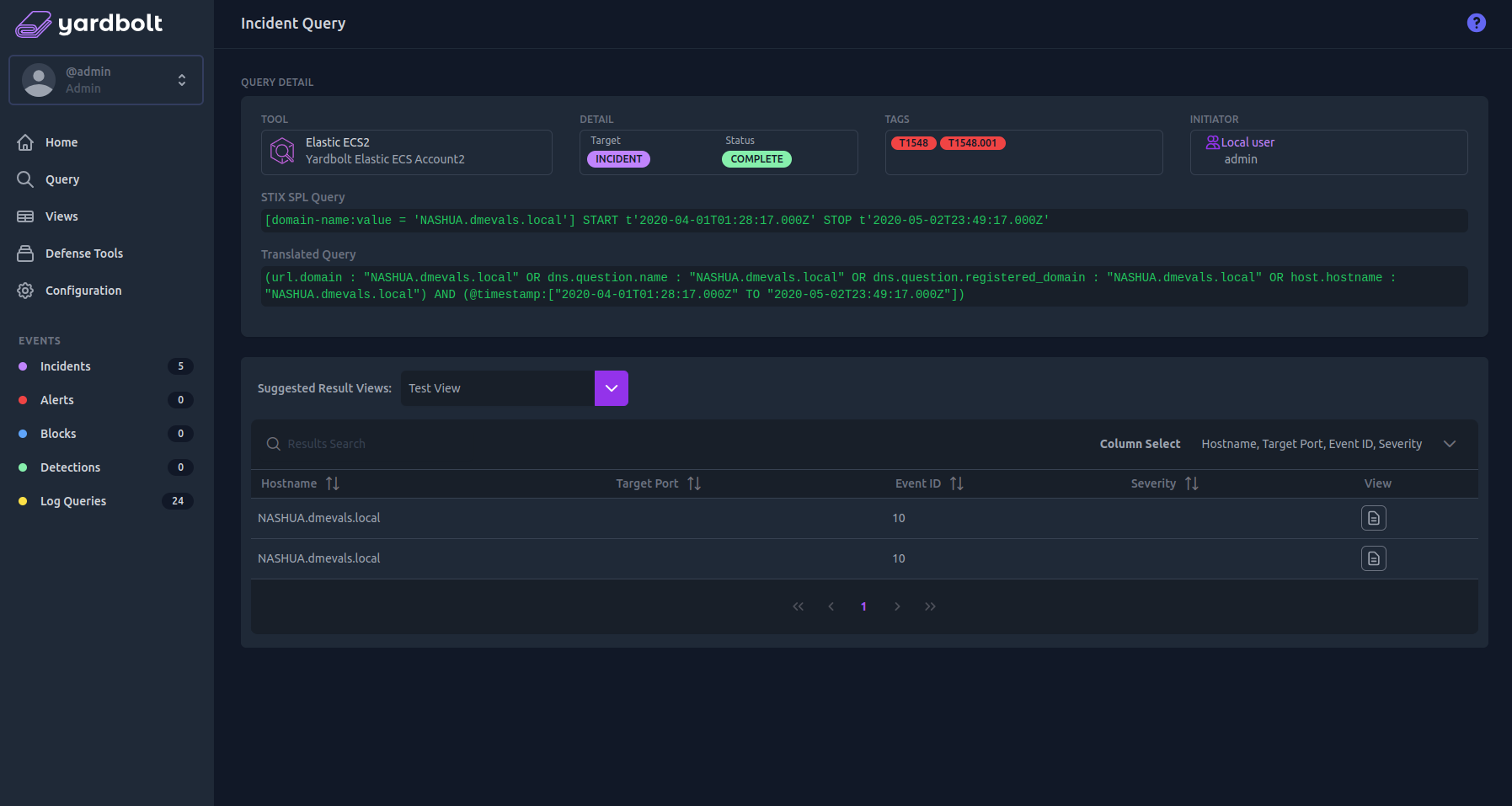The height and width of the screenshot is (806, 1512).
Task: Click the Local user link
Action: 1248,142
